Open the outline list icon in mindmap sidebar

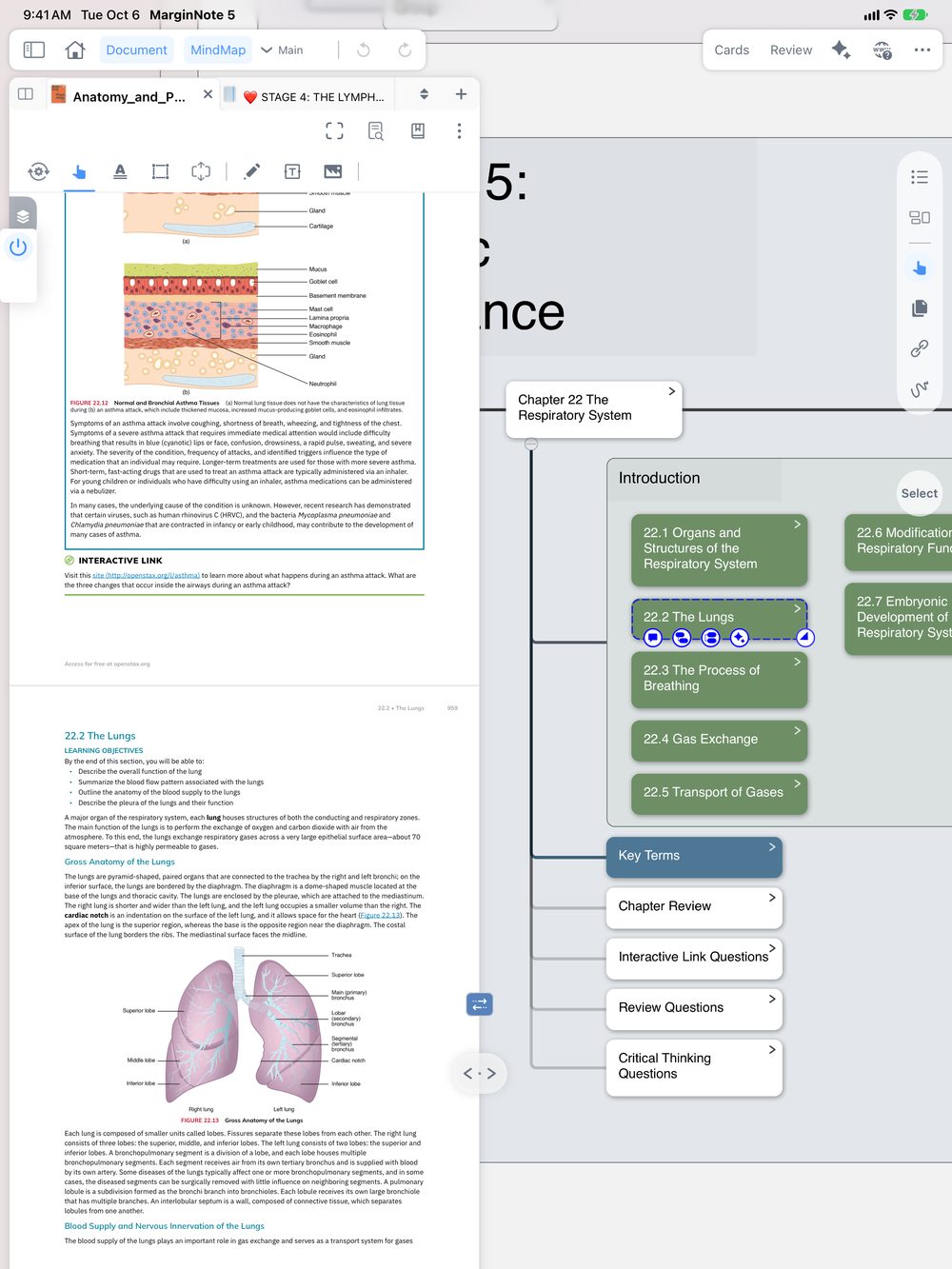920,177
